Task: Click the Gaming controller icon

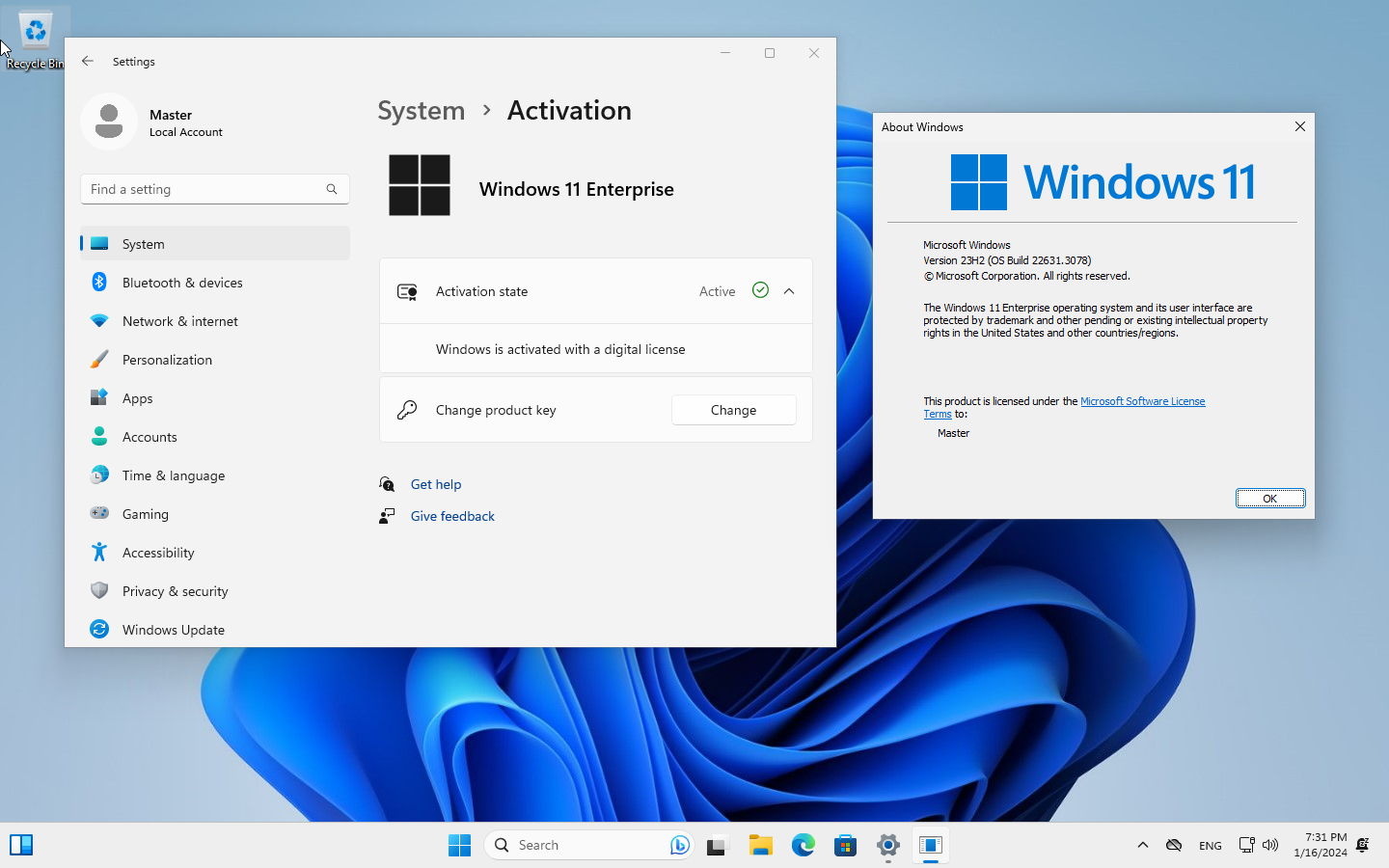Action: click(x=99, y=513)
